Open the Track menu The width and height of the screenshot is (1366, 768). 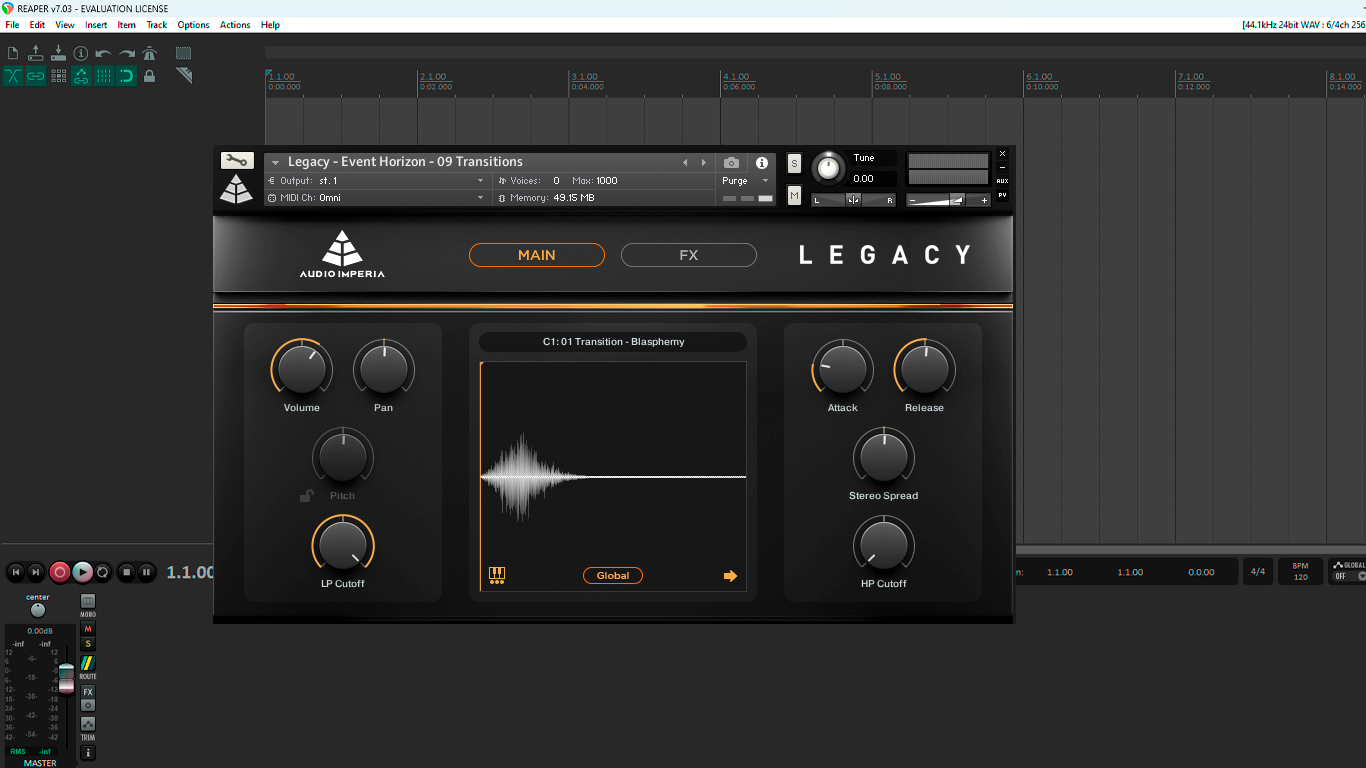157,25
